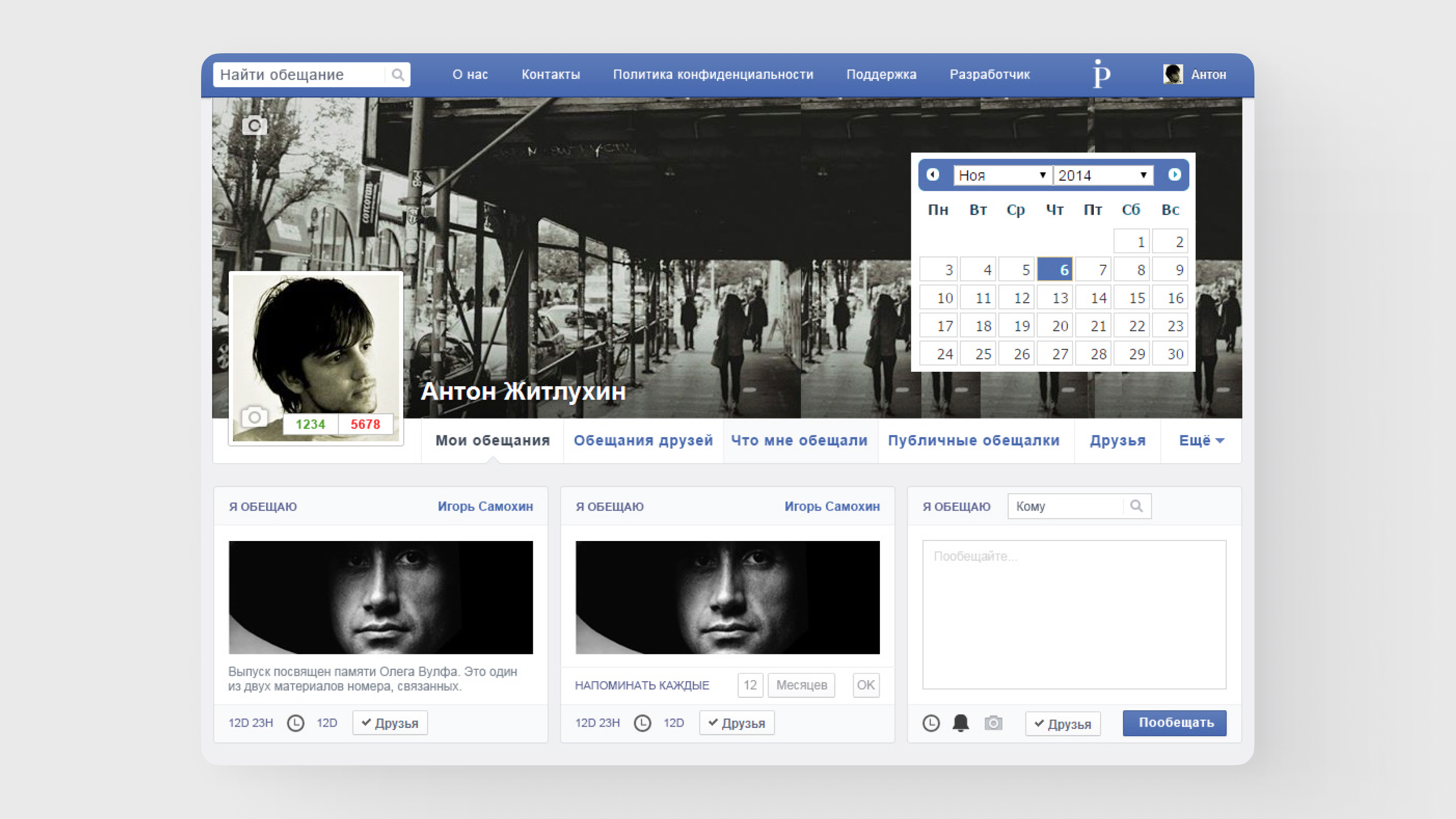Open the Друзья profile tab
Viewport: 1456px width, 819px height.
pyautogui.click(x=1117, y=440)
